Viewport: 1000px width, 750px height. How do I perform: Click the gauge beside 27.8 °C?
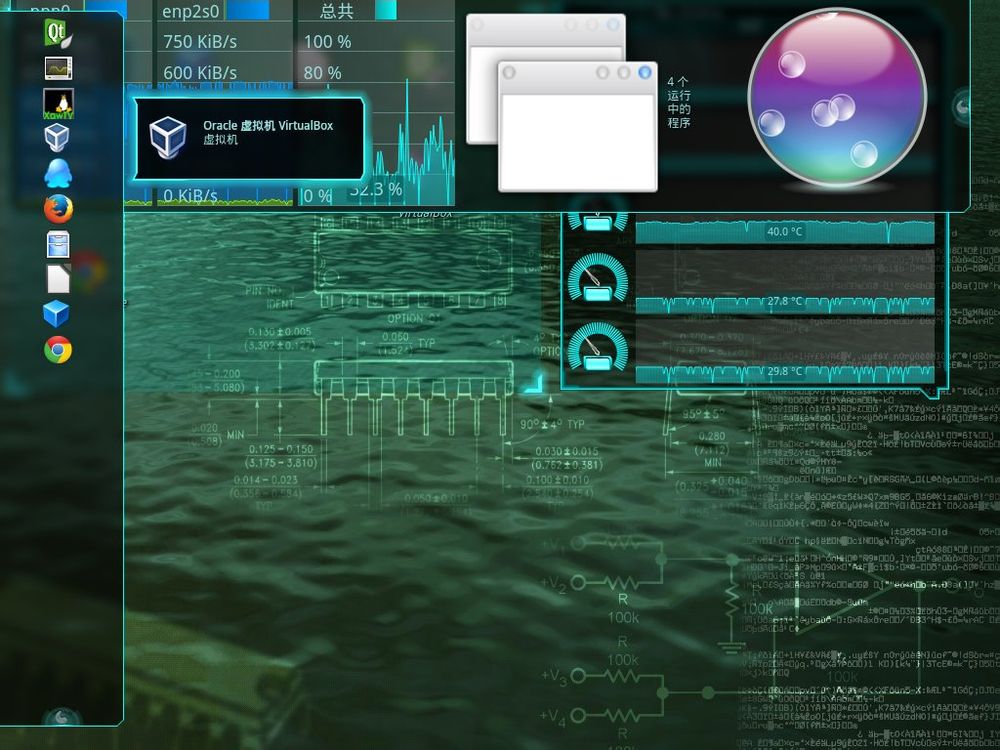click(598, 279)
